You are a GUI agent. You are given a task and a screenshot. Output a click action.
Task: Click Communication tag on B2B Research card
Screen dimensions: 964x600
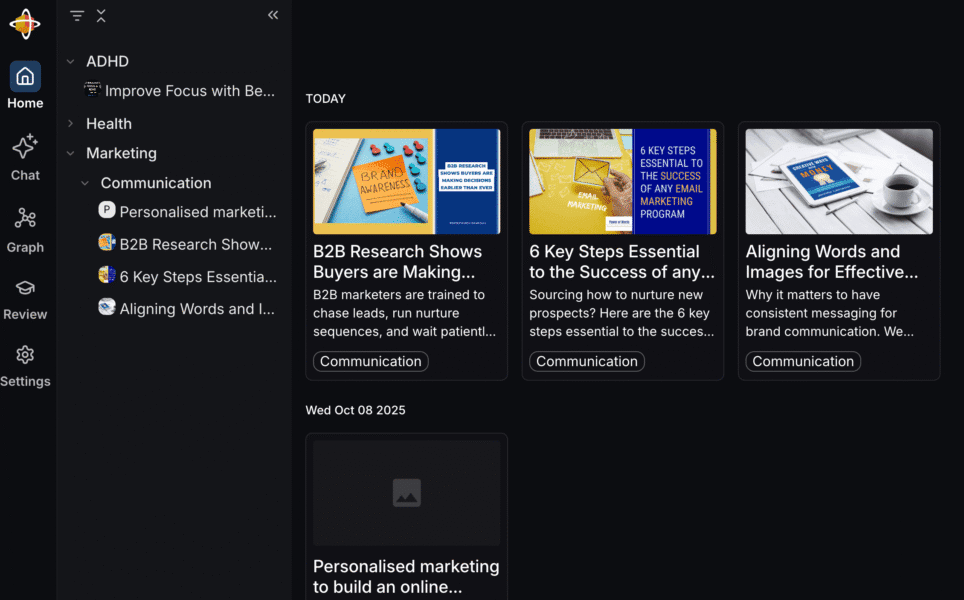370,362
